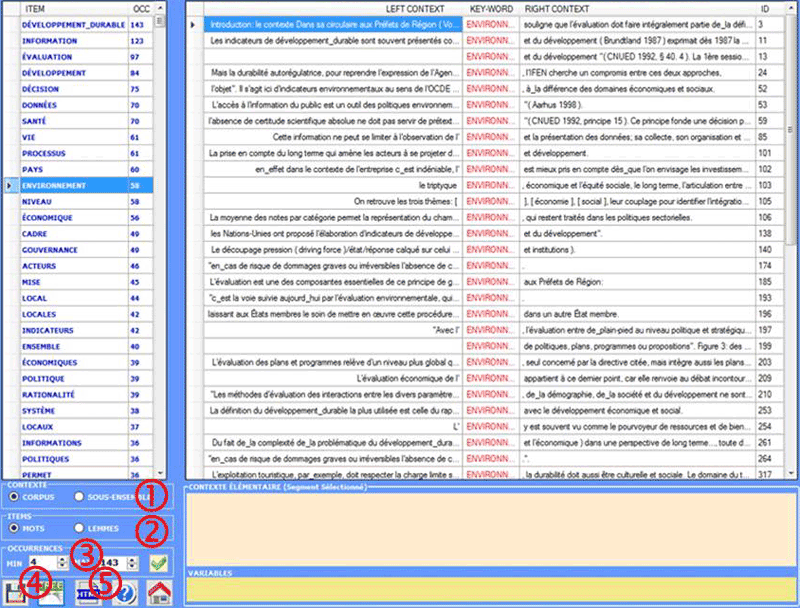Select the SOUS-ENSEMBLE context radio button
Image resolution: width=800 pixels, height=608 pixels.
tap(79, 496)
